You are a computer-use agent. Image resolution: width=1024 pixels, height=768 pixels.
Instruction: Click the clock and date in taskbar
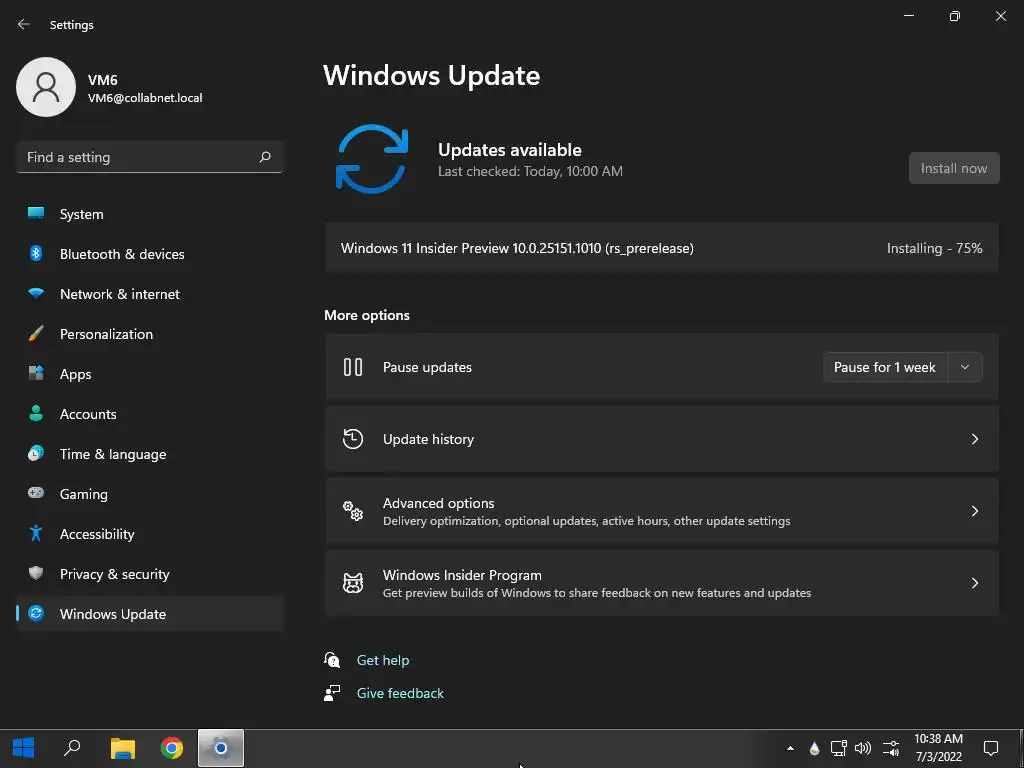click(938, 748)
